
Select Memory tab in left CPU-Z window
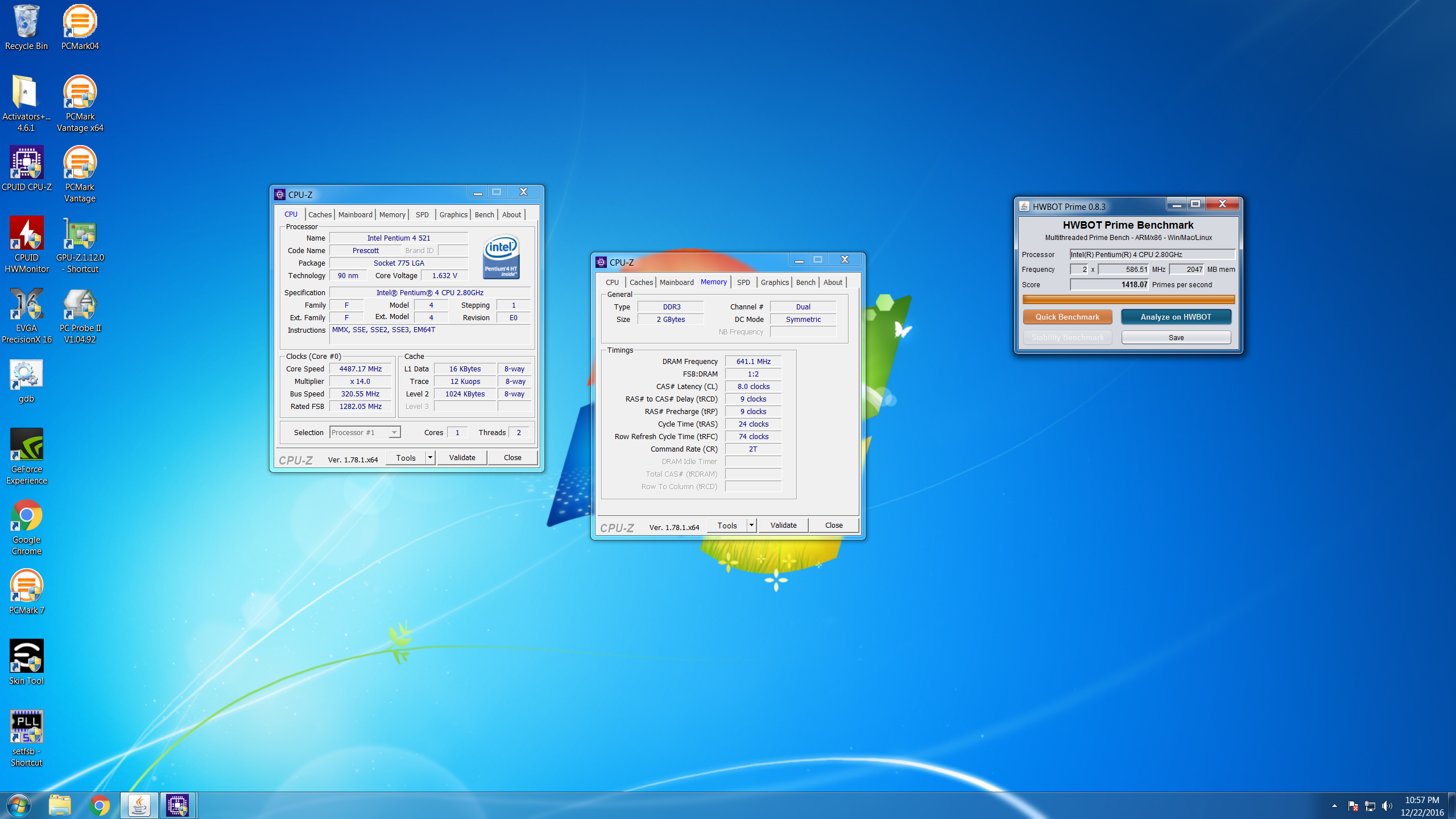coord(392,214)
